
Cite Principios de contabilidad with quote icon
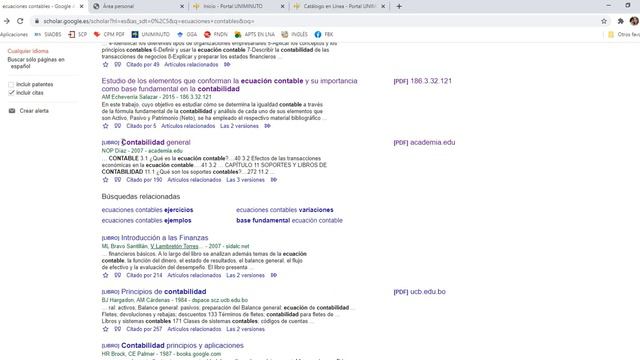118,329
